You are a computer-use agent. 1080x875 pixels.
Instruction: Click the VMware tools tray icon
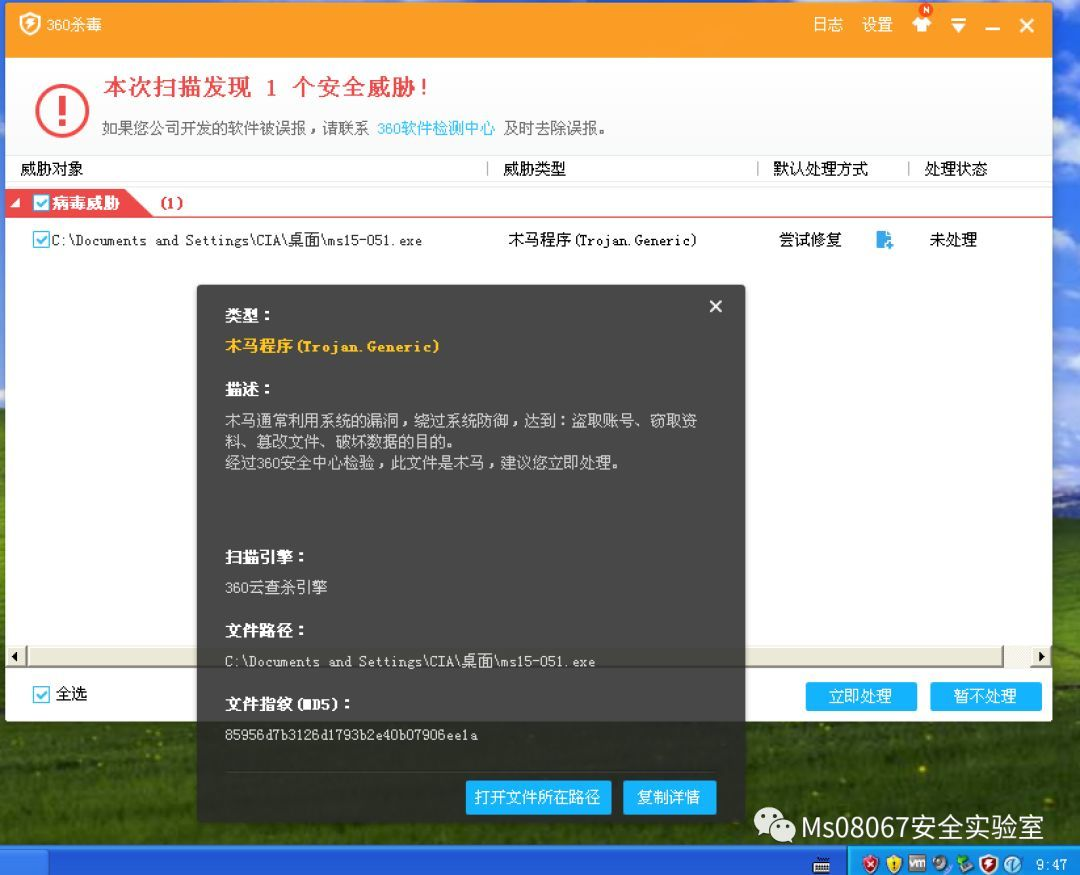[x=917, y=863]
